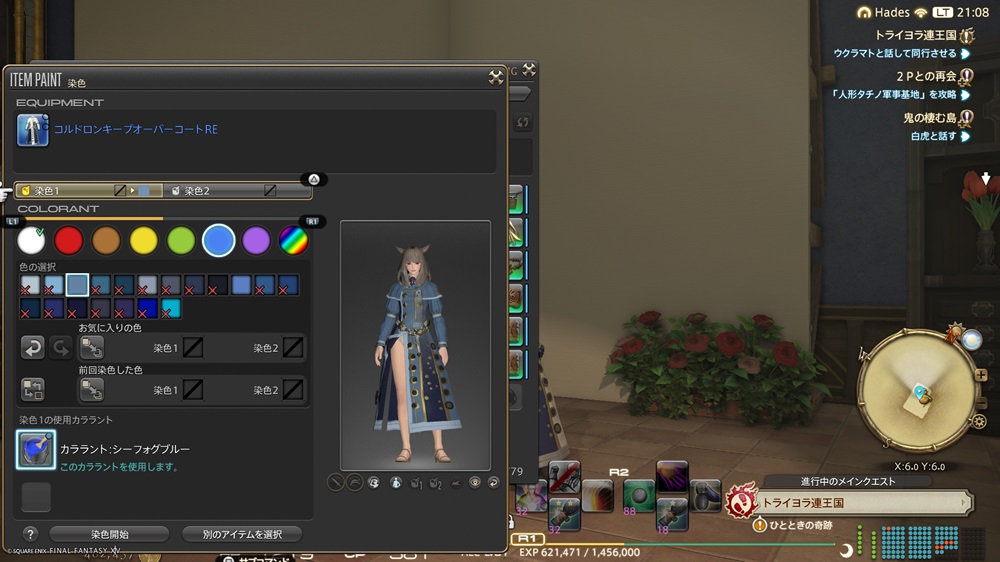Use the white-orange swirl hotbar action
1000x562 pixels.
pyautogui.click(x=598, y=497)
